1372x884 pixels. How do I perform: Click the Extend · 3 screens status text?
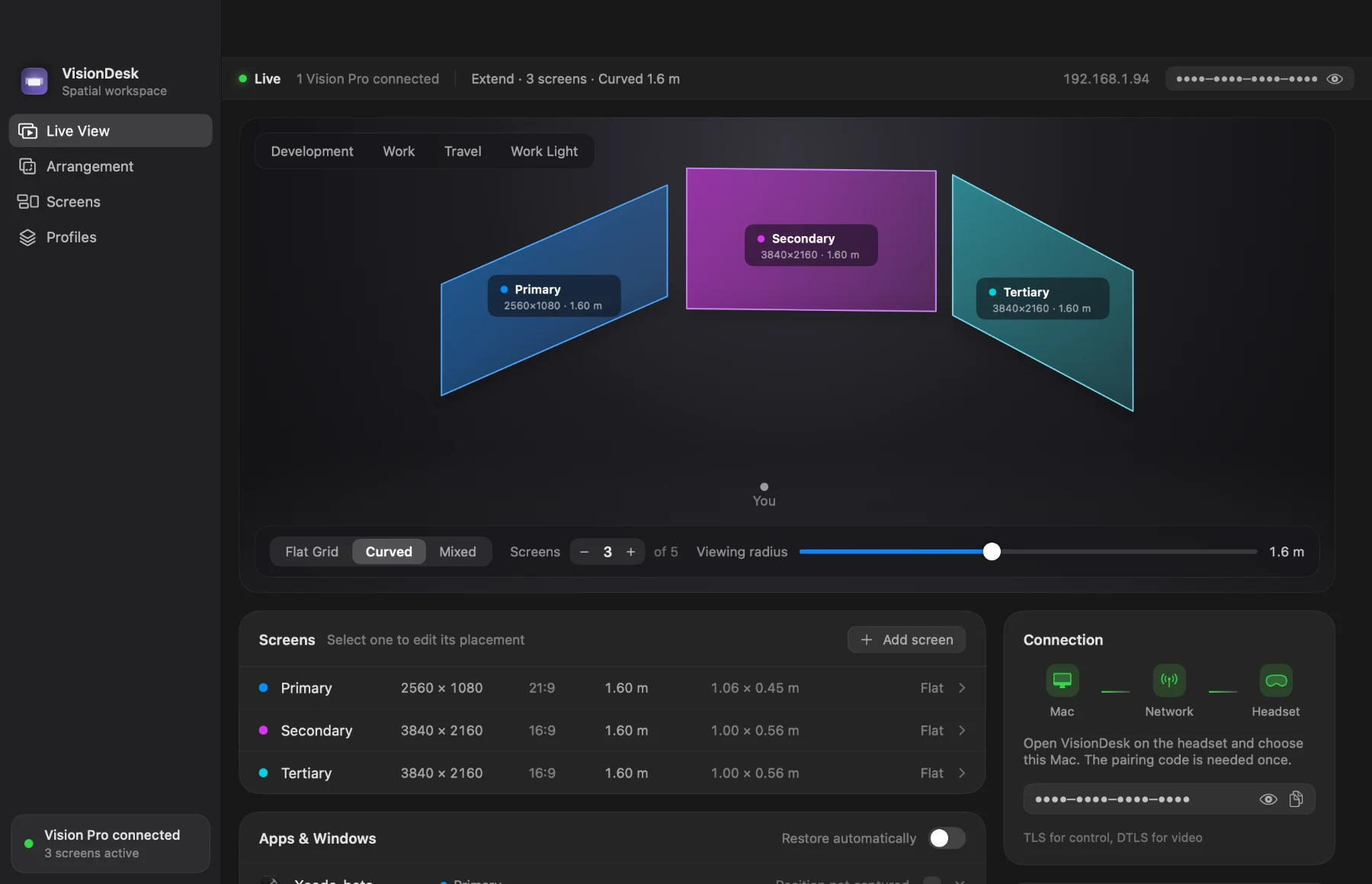click(575, 79)
